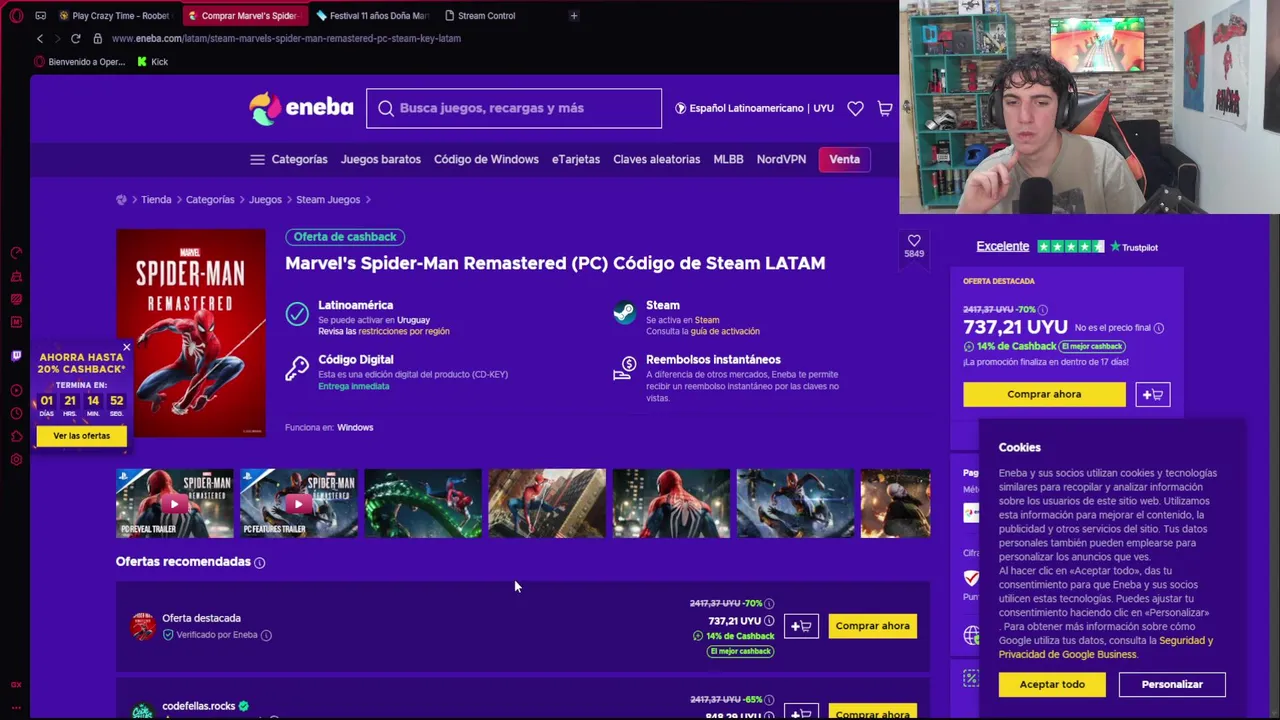Image resolution: width=1280 pixels, height=720 pixels.
Task: Reload the page with the refresh icon
Action: 75,38
